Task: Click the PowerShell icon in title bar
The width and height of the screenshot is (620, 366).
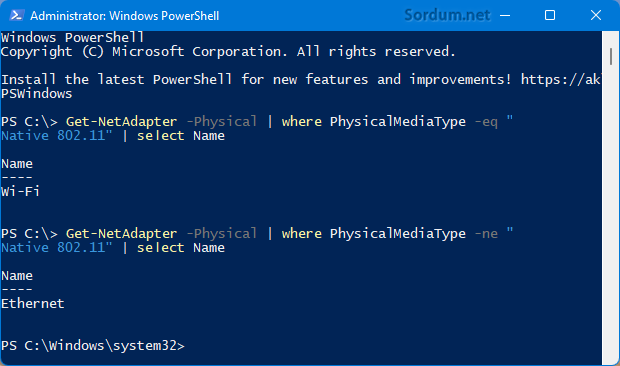Action: (x=16, y=15)
